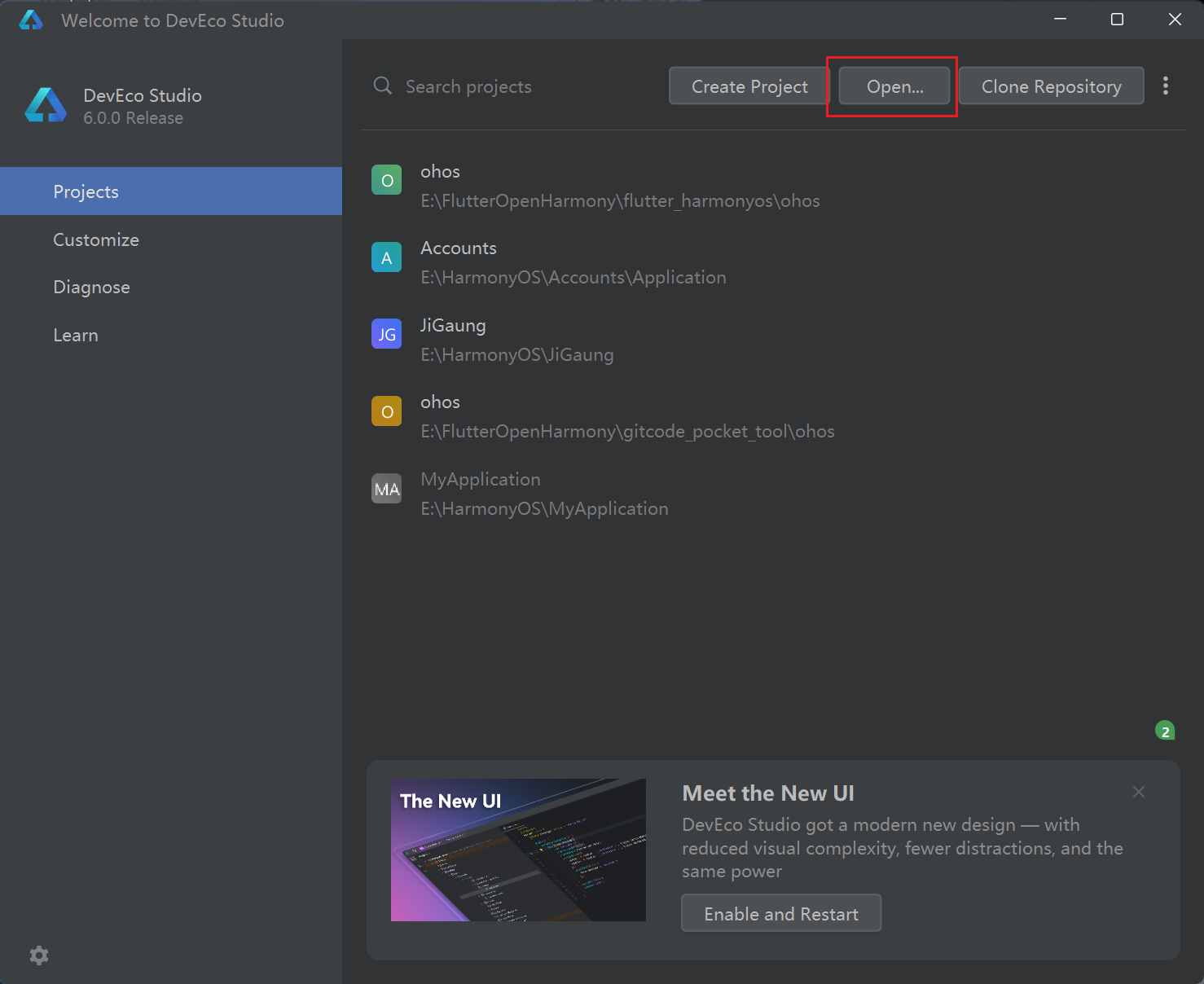Click the DevEco logo in title bar

tap(31, 20)
